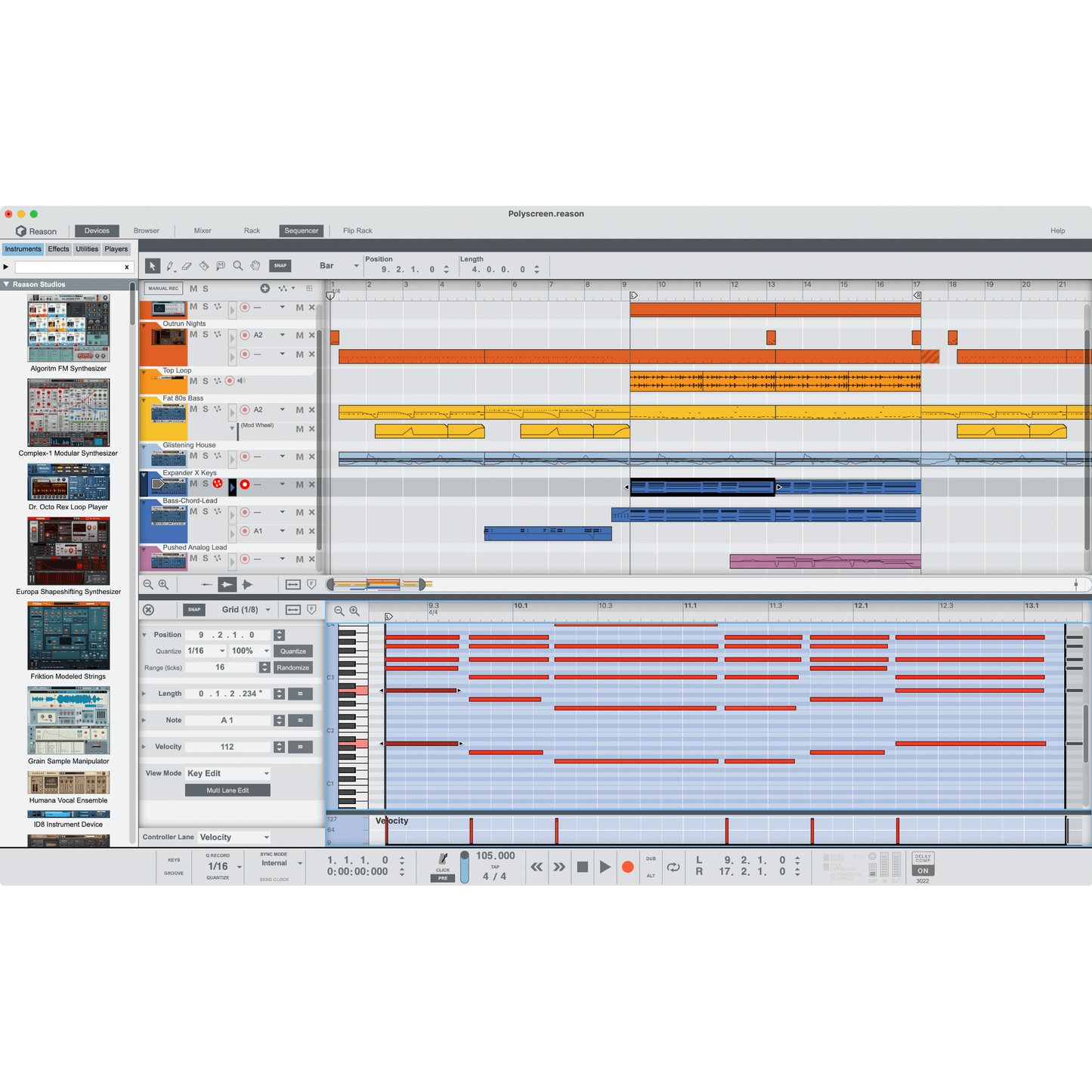Select the Pencil tool in the sequencer toolbar

point(170,265)
